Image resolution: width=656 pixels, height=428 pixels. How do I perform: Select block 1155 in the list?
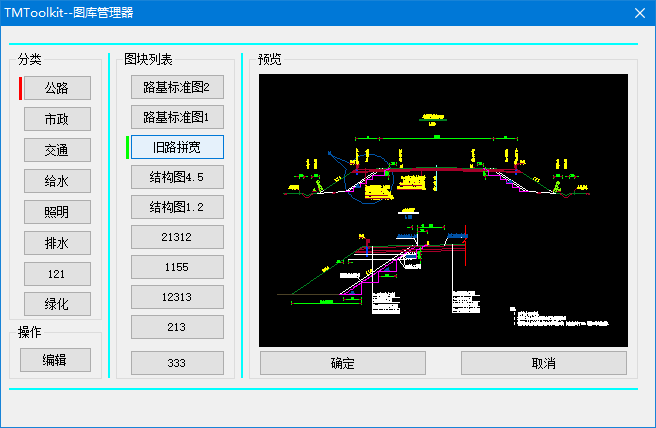coord(177,267)
